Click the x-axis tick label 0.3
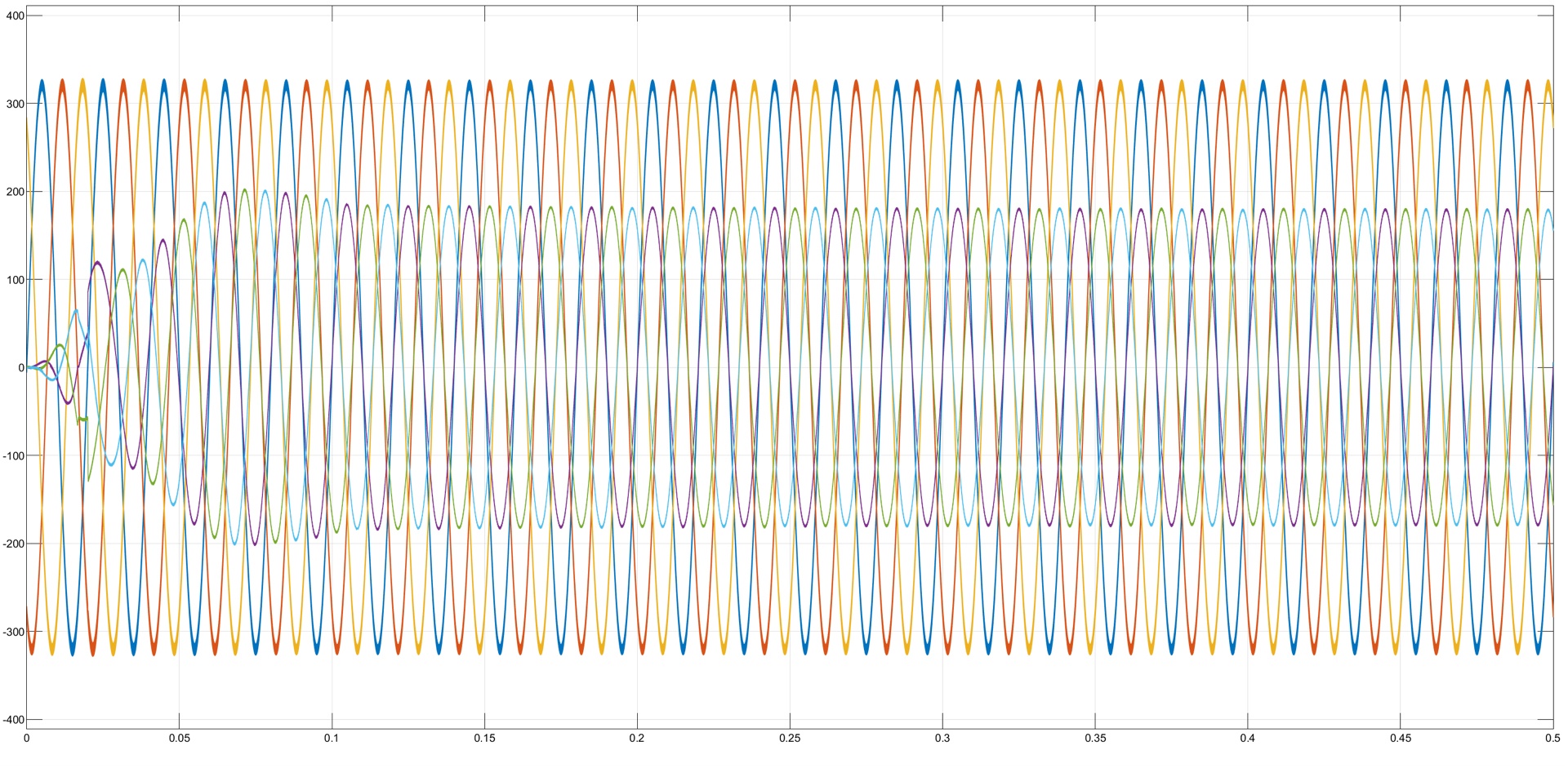The height and width of the screenshot is (768, 1568). [942, 739]
